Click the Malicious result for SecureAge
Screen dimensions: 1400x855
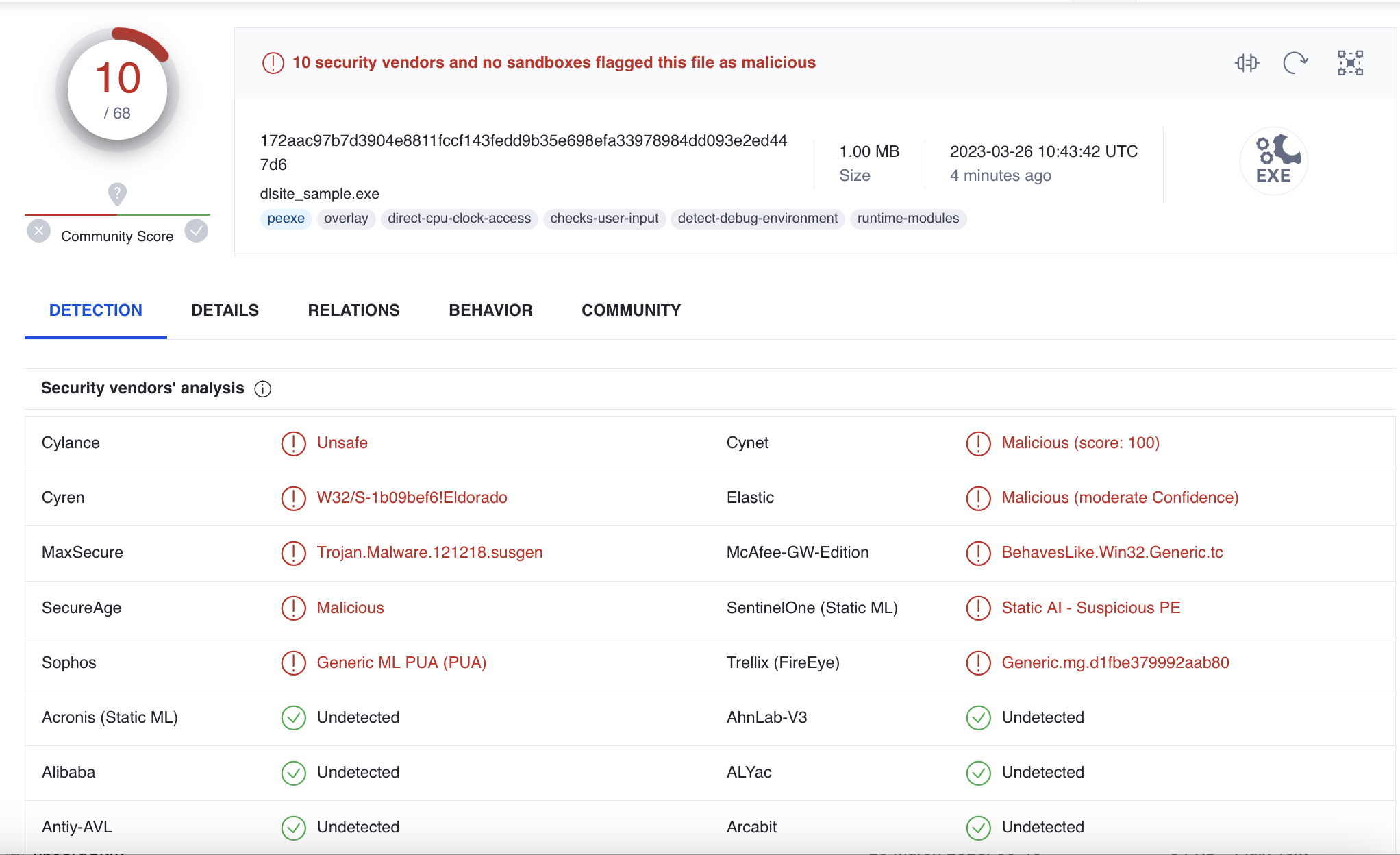point(350,608)
